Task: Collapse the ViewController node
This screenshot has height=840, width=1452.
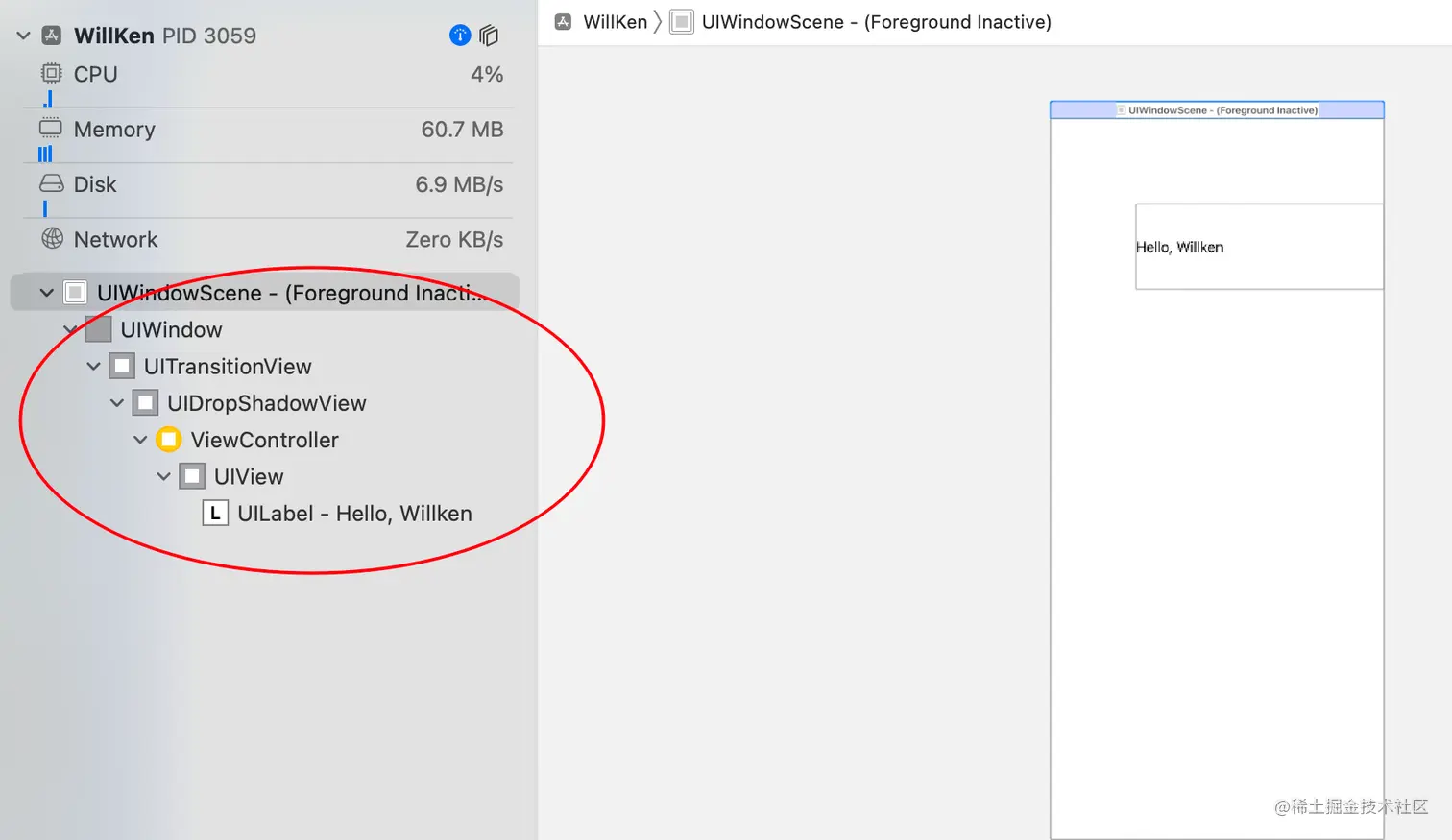Action: 140,440
